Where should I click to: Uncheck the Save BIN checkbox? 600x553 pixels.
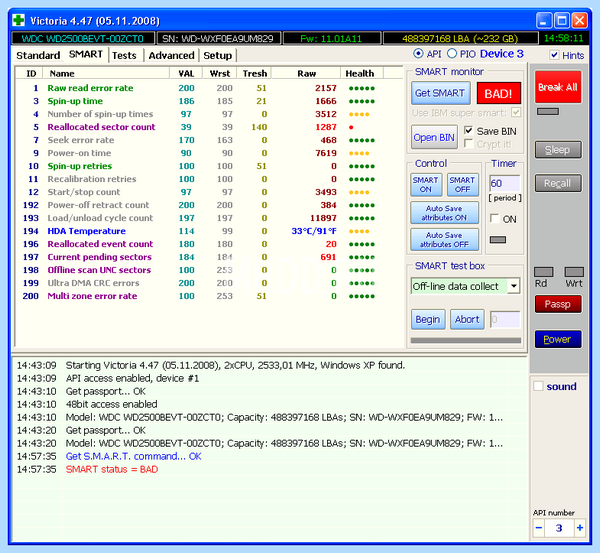(468, 131)
